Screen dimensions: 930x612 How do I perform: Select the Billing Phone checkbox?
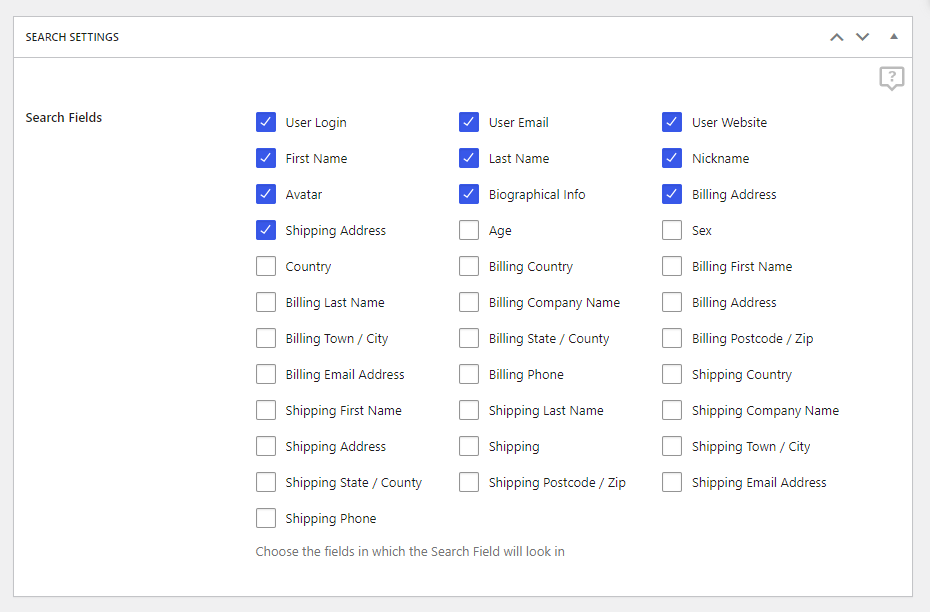[x=469, y=374]
